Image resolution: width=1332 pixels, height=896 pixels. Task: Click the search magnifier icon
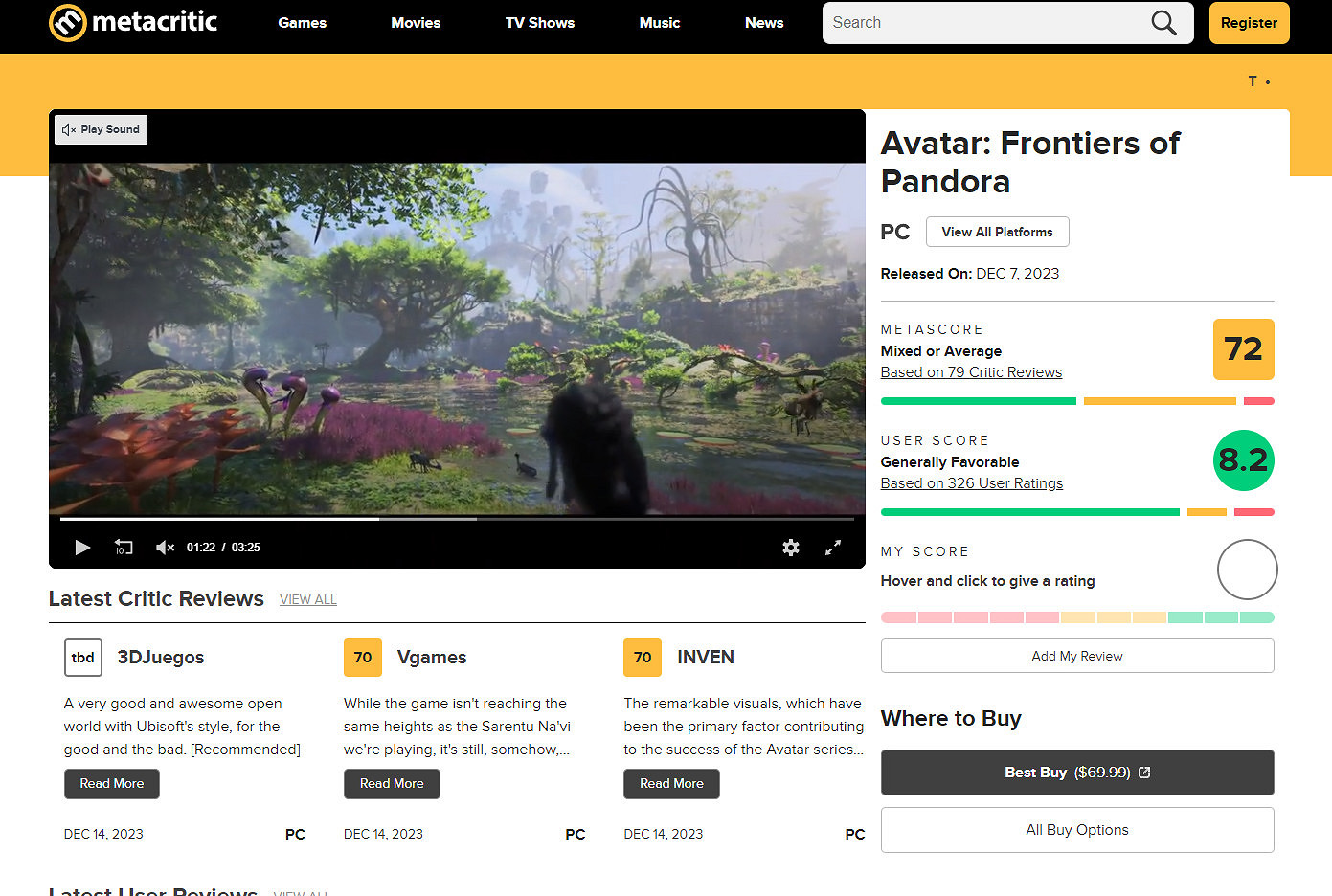coord(1163,23)
